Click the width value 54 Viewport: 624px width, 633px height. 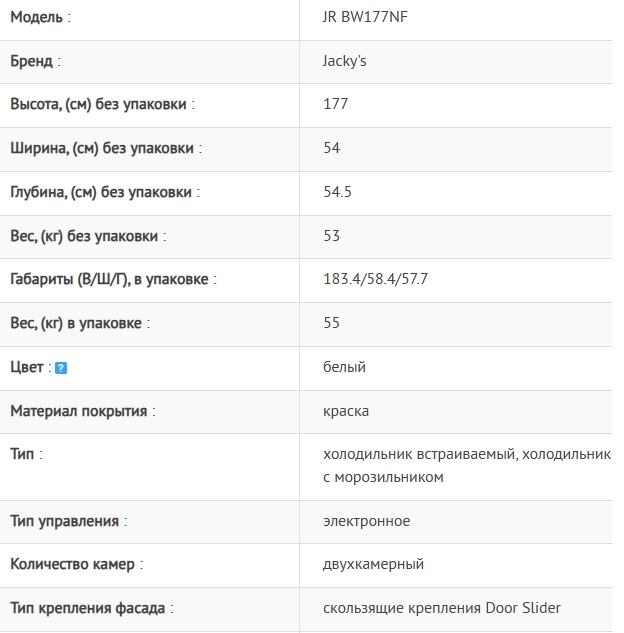[x=332, y=148]
